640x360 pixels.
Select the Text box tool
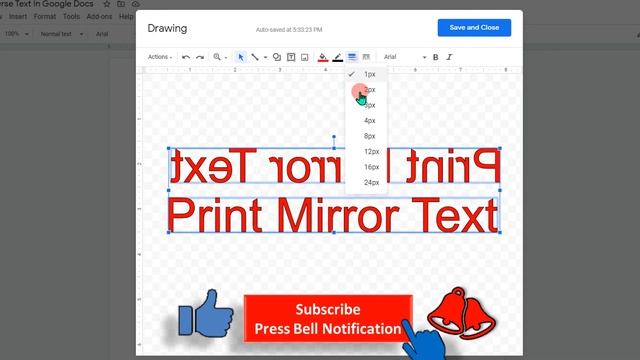291,57
